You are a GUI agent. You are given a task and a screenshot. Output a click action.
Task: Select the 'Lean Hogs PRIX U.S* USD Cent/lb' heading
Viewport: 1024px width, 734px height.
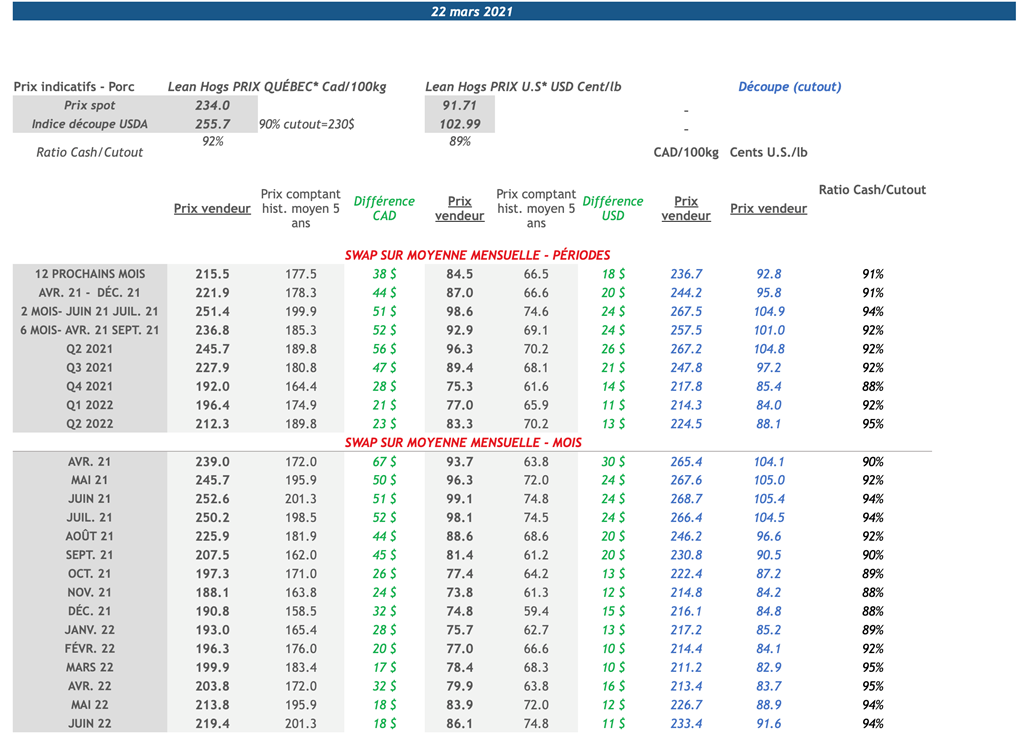[x=523, y=87]
